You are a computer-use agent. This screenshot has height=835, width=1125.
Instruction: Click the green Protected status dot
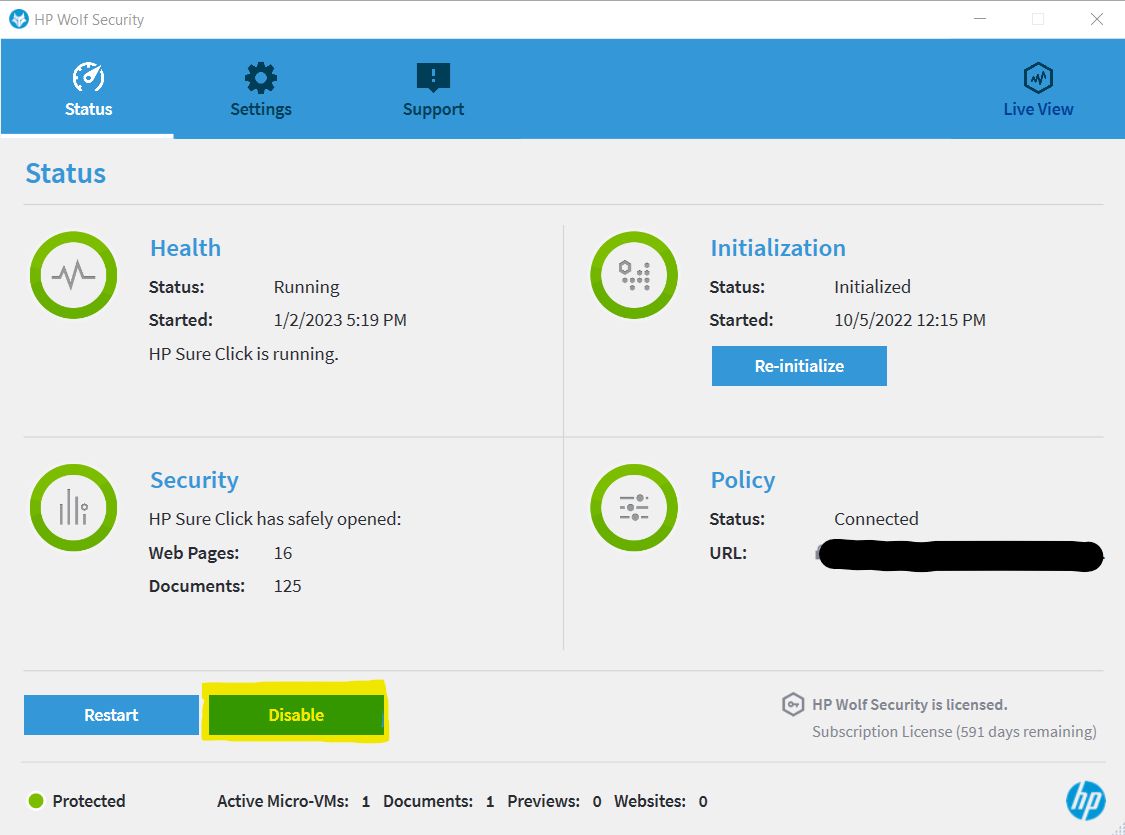point(37,801)
